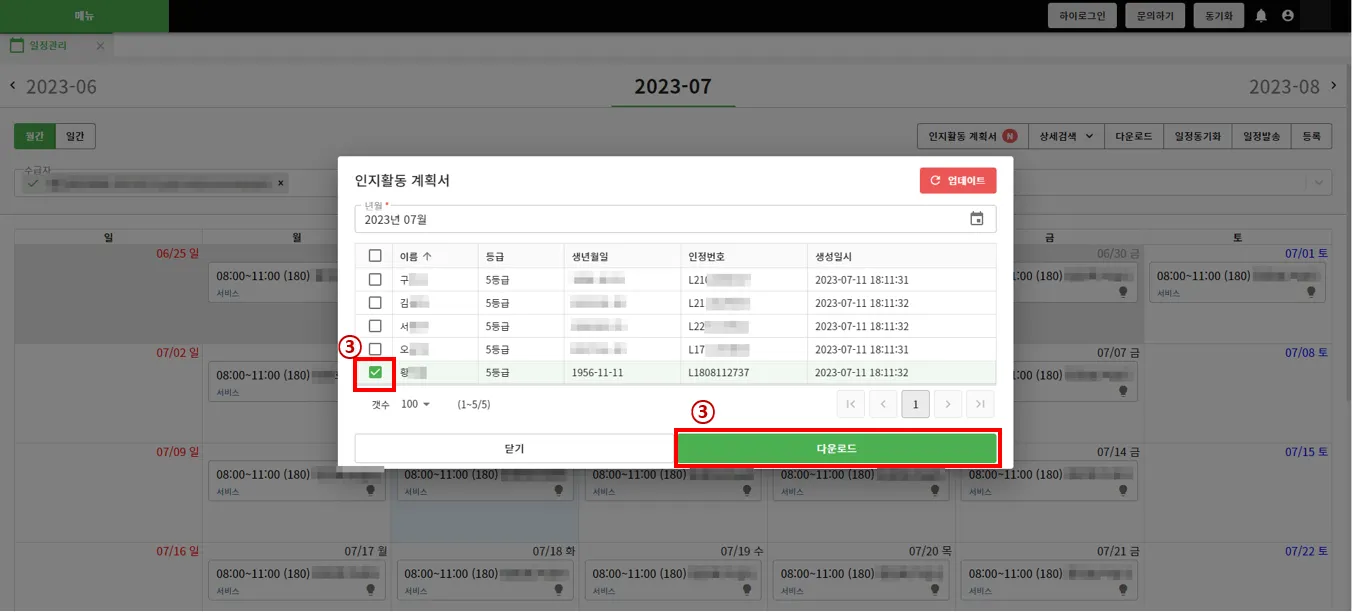The image size is (1352, 612).
Task: Click the lightbulb on the 07/07 금 event
Action: (x=1122, y=391)
